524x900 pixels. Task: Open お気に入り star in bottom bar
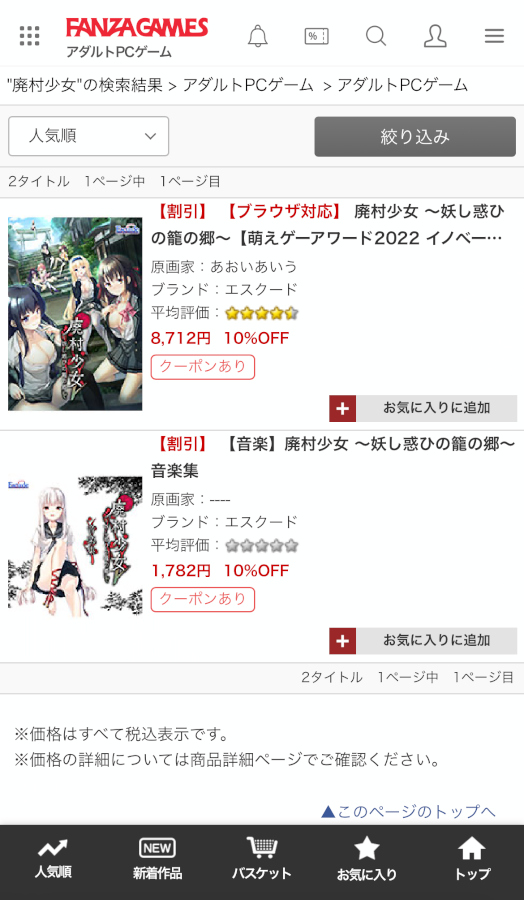(367, 859)
